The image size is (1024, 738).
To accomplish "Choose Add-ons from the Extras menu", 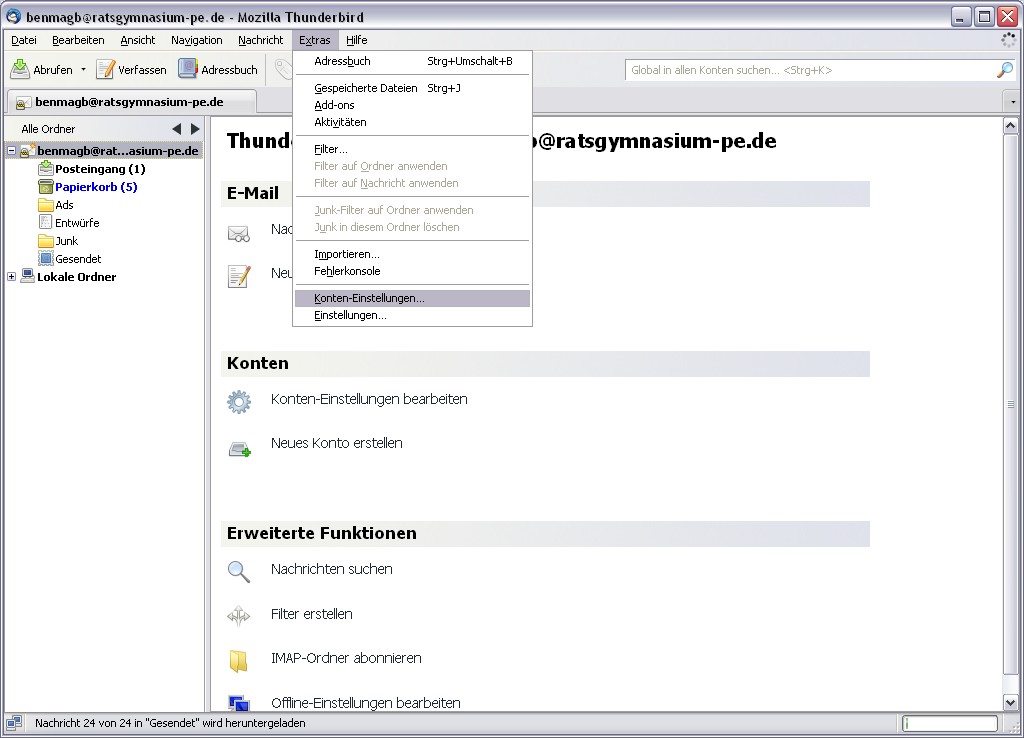I will [334, 105].
